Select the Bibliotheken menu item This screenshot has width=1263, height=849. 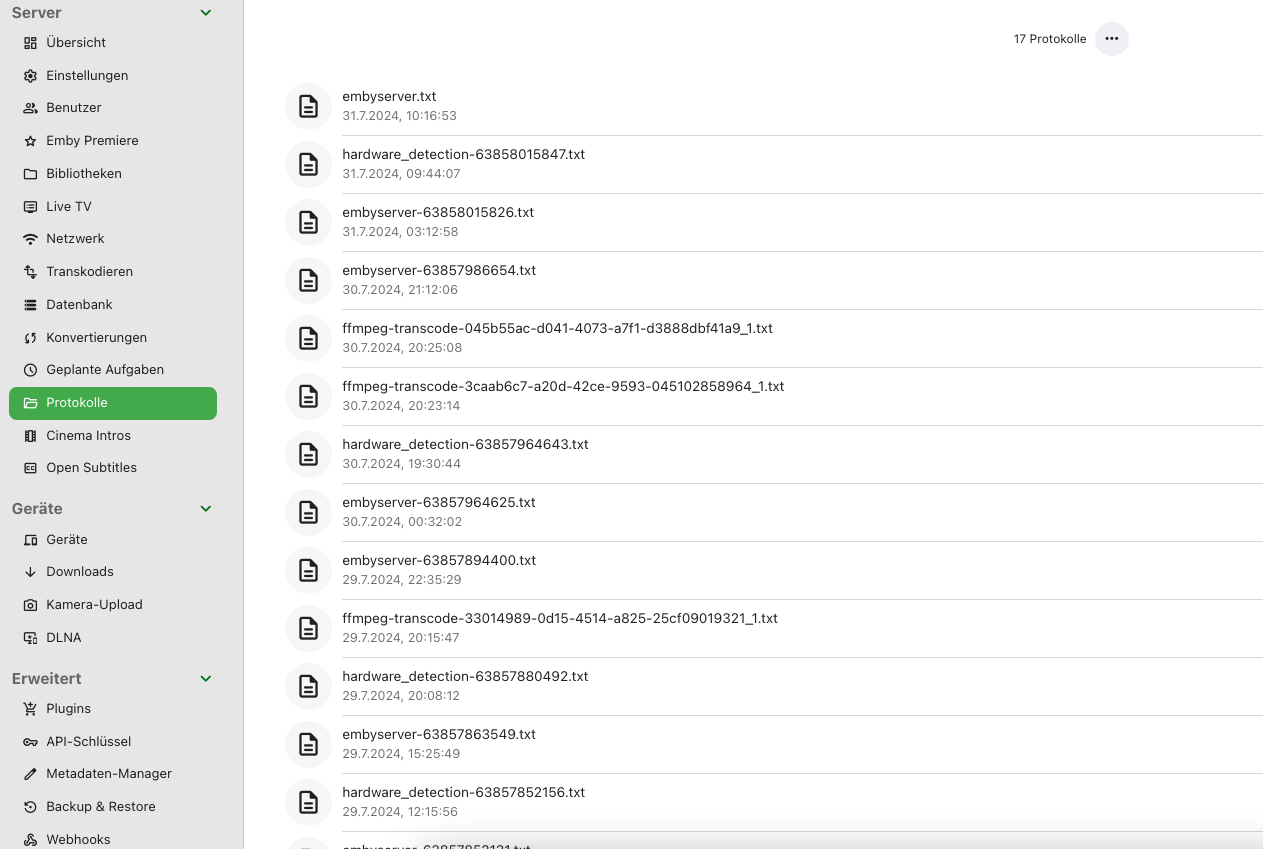(x=113, y=174)
